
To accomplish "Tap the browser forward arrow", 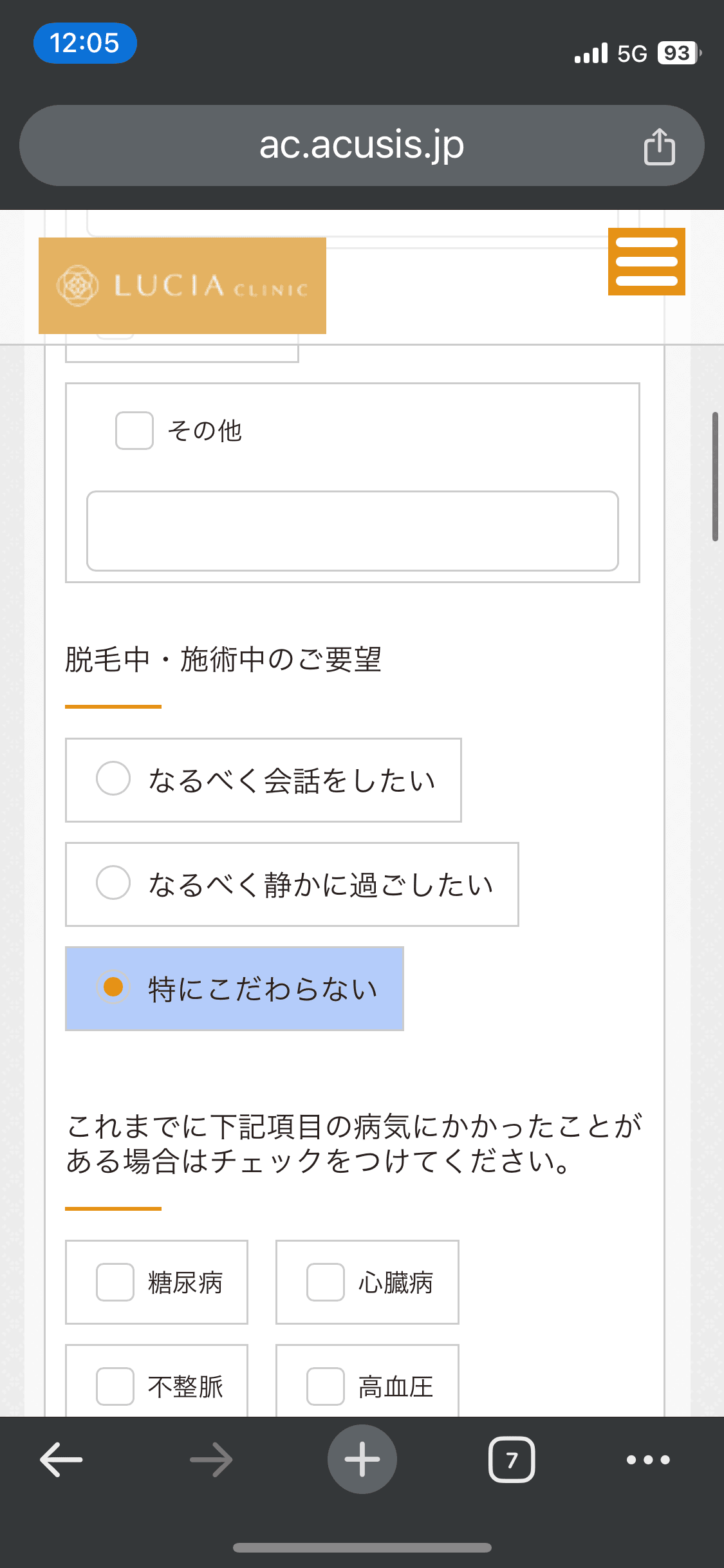I will 211,1459.
